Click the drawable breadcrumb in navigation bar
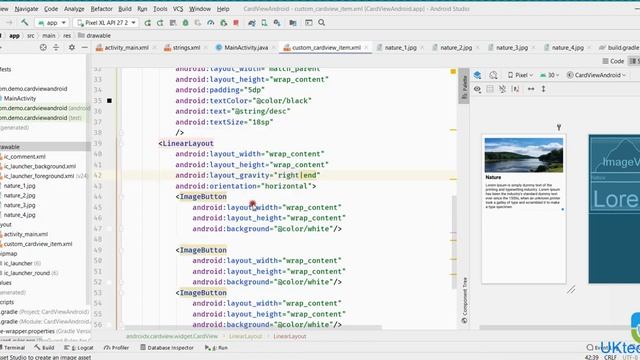The image size is (640, 360). pos(94,36)
